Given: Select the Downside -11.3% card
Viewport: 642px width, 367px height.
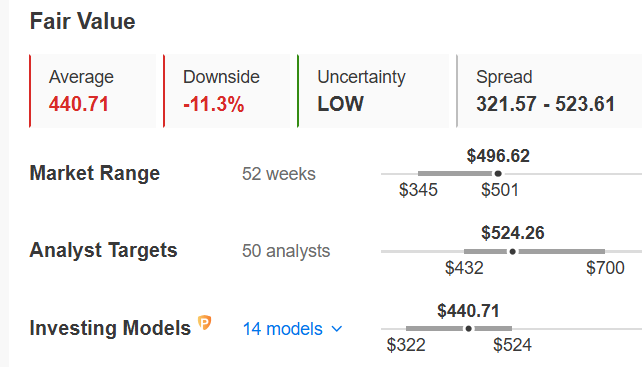Looking at the screenshot, I should [x=226, y=91].
